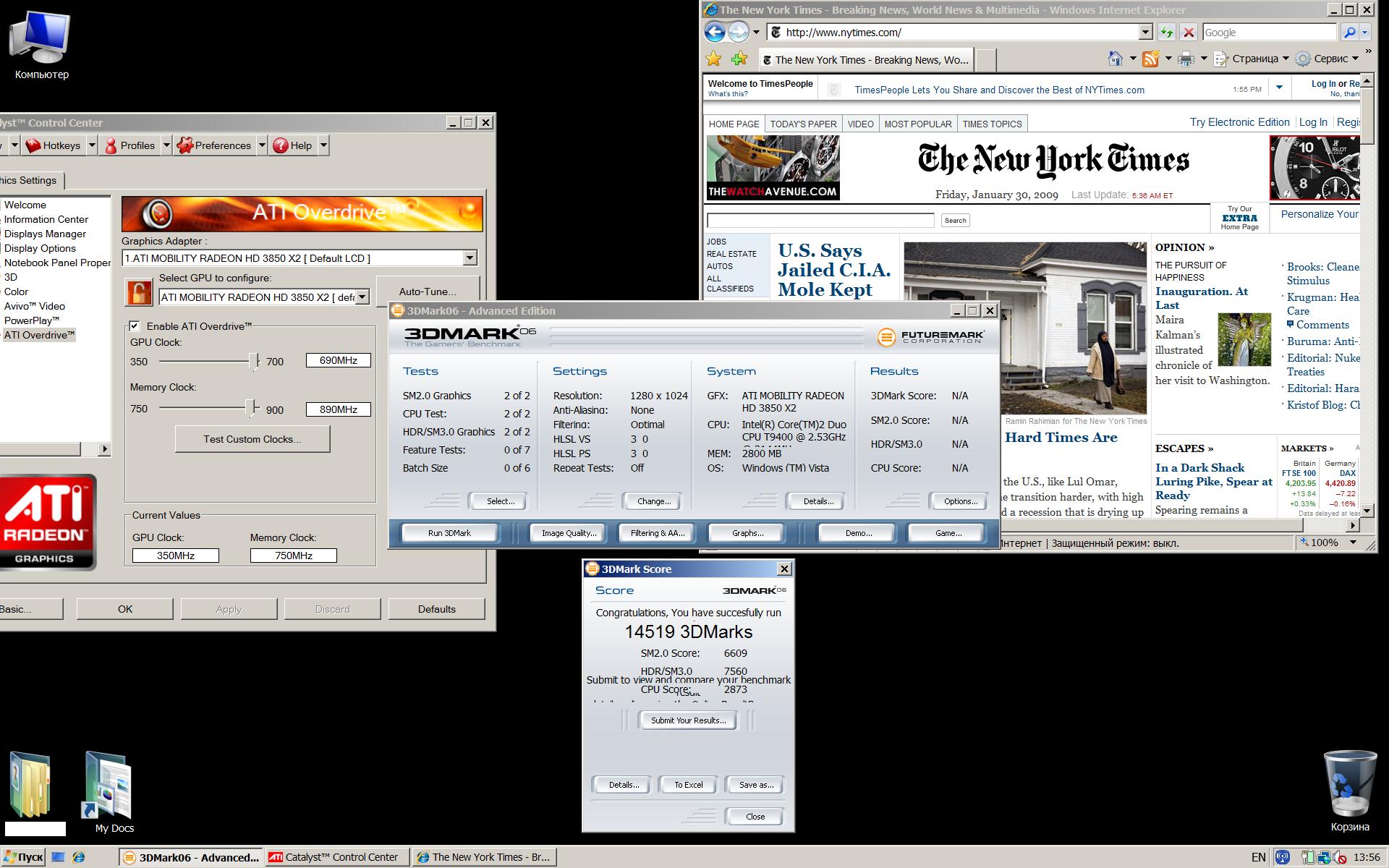Screen dimensions: 1389x868
Task: Click the Add to Favorites icon
Action: point(739,59)
